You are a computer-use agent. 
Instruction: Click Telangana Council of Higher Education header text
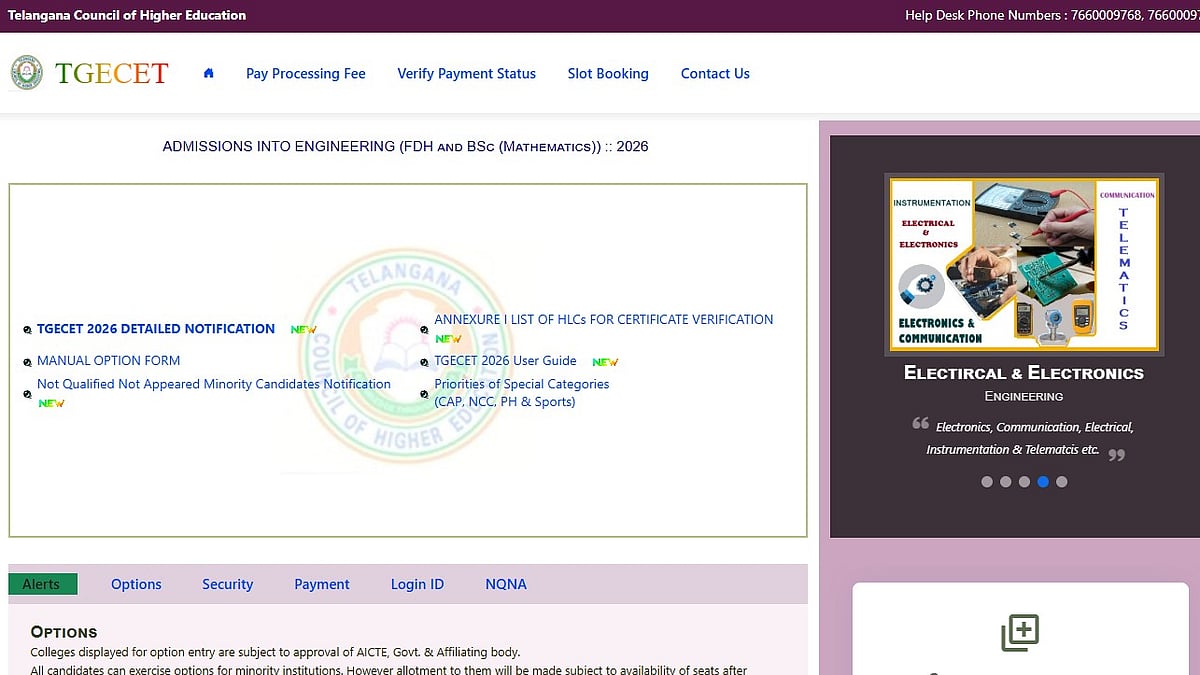coord(127,15)
